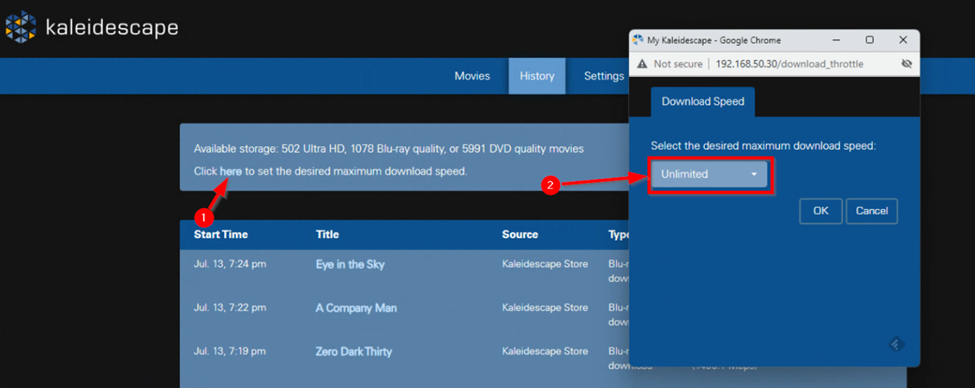The height and width of the screenshot is (388, 975).
Task: Click the popup window favicon
Action: (637, 40)
